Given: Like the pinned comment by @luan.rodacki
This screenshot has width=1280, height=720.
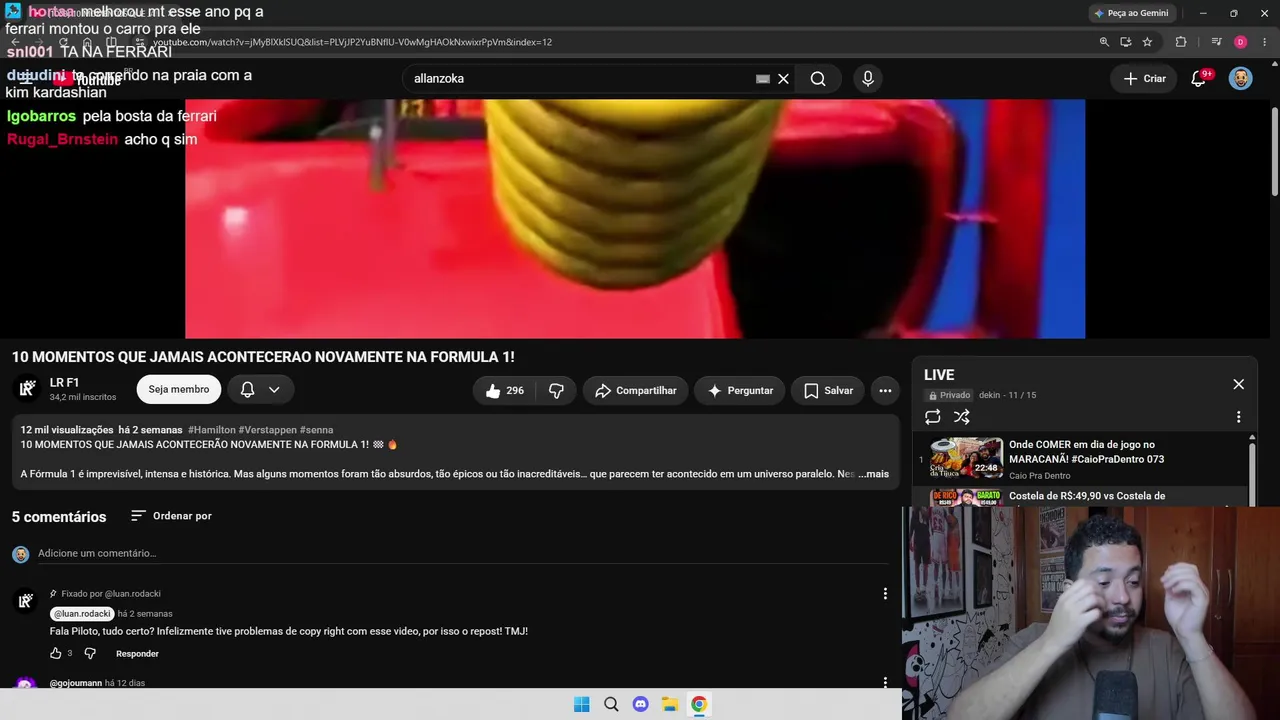Looking at the screenshot, I should point(56,654).
